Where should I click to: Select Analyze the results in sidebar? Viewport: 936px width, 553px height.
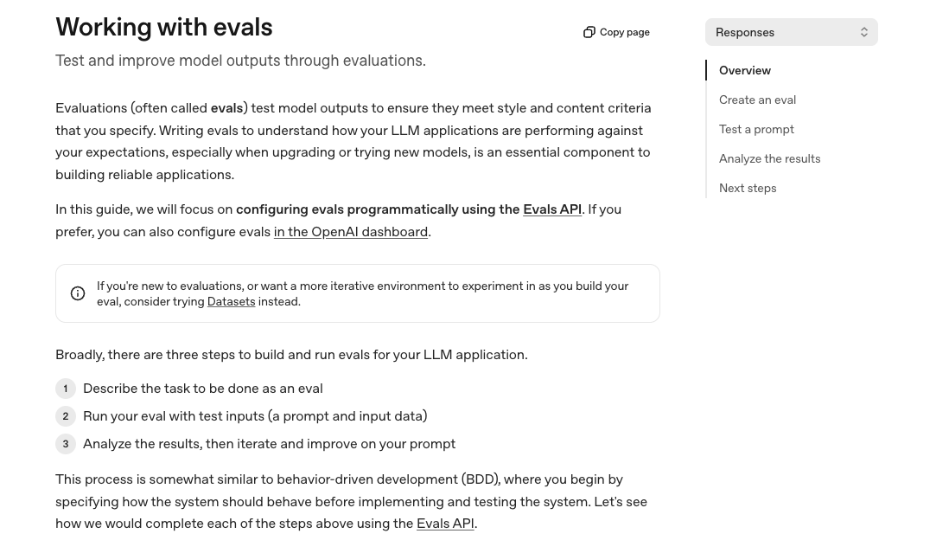click(x=769, y=159)
